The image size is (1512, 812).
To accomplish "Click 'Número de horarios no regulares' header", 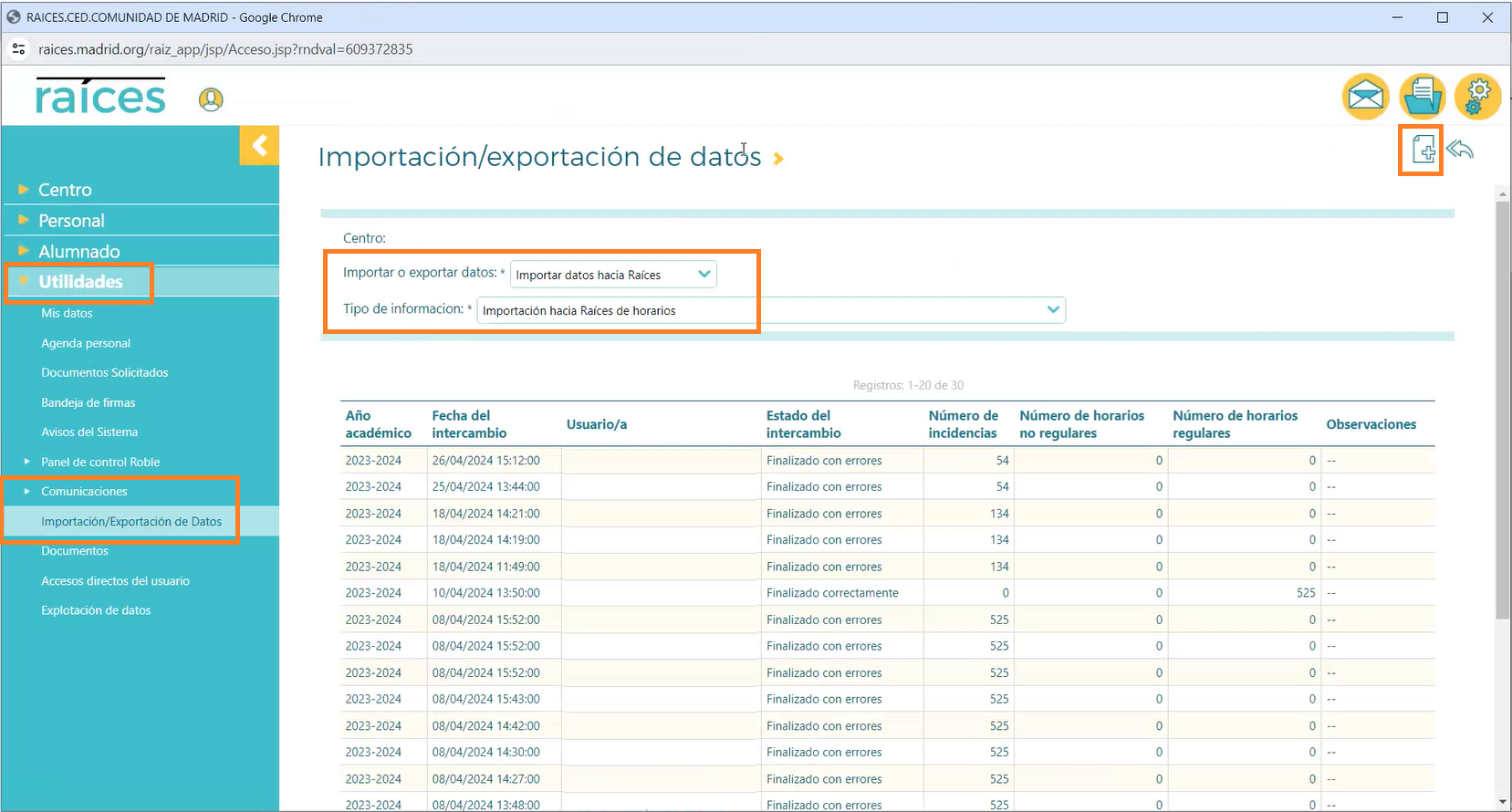I will pyautogui.click(x=1081, y=424).
